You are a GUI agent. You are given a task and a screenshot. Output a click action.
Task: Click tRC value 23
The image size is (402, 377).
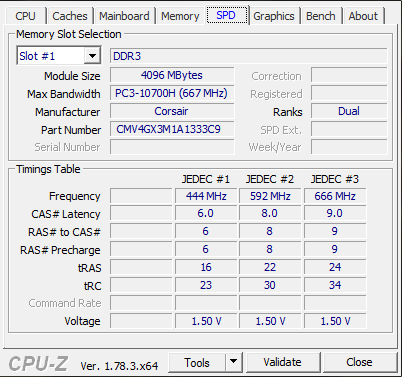pos(206,285)
